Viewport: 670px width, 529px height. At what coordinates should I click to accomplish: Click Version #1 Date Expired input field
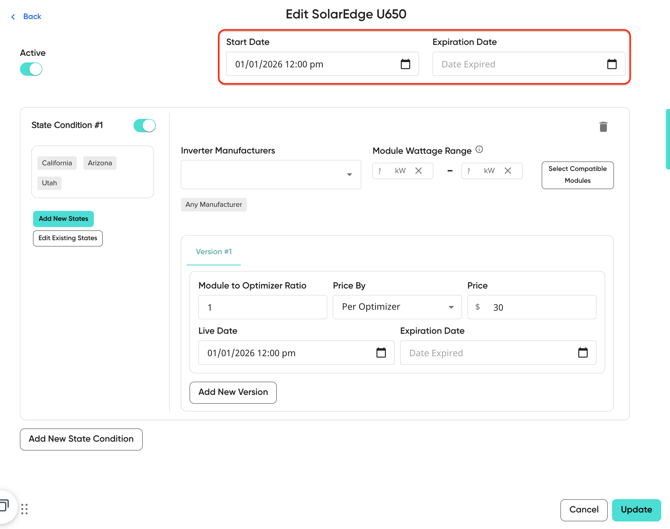pos(498,353)
